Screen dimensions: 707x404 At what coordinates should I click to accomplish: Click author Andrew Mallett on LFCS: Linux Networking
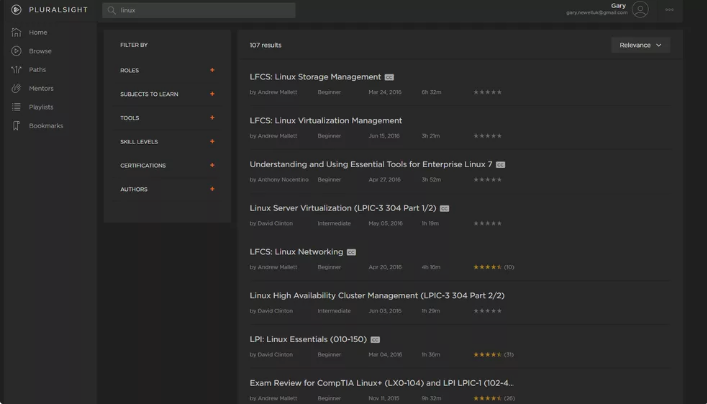[277, 267]
